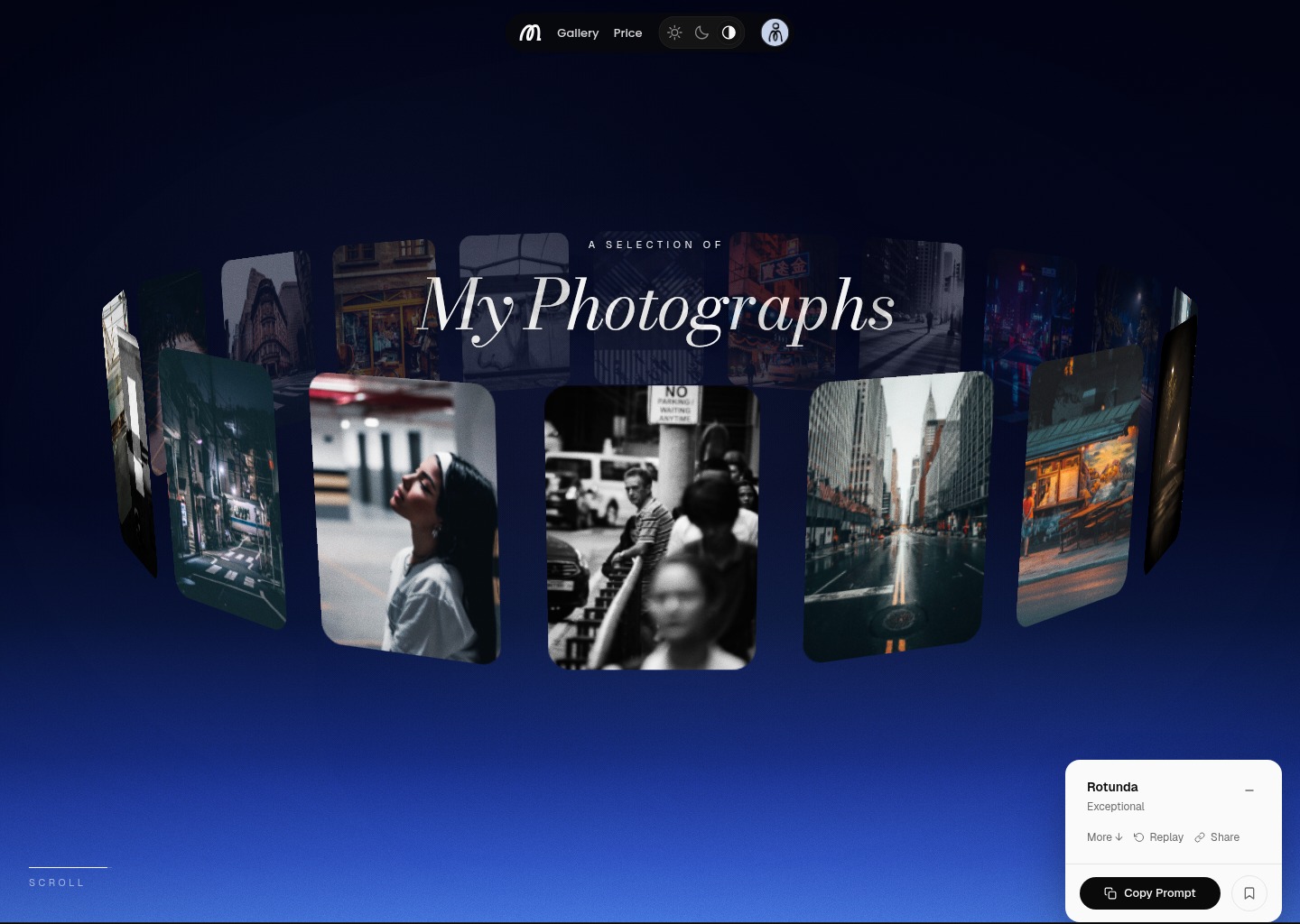Open the Gallery page

pyautogui.click(x=578, y=33)
